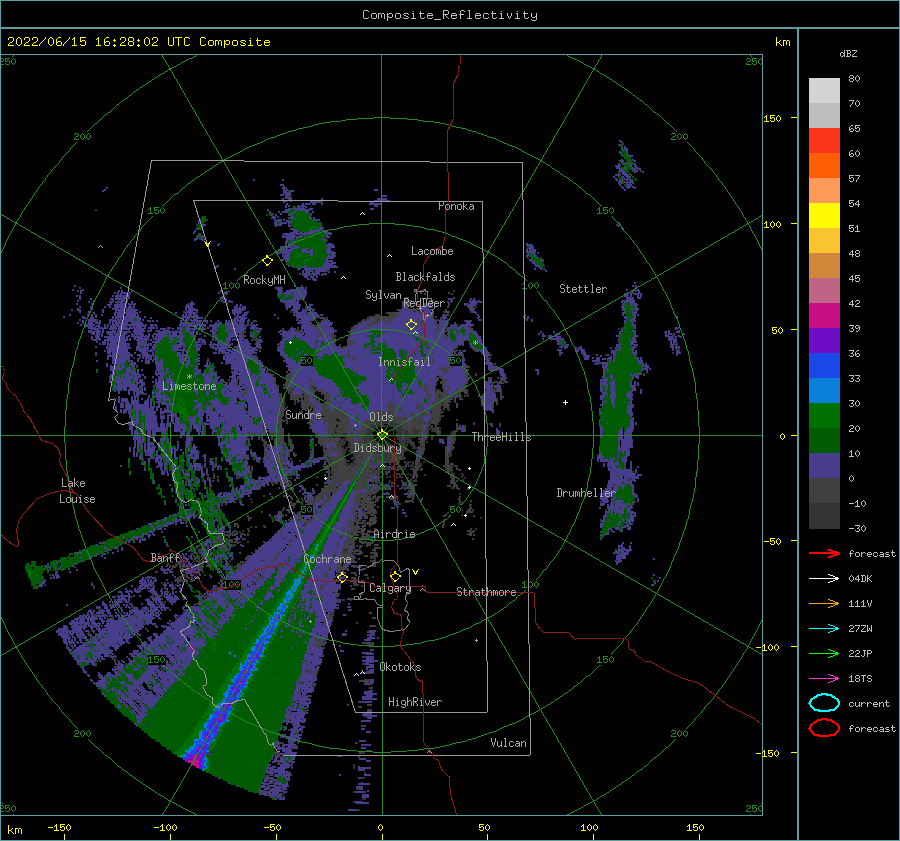Click the -150 value on bottom axis
Screen dimensions: 900x841
click(x=59, y=827)
